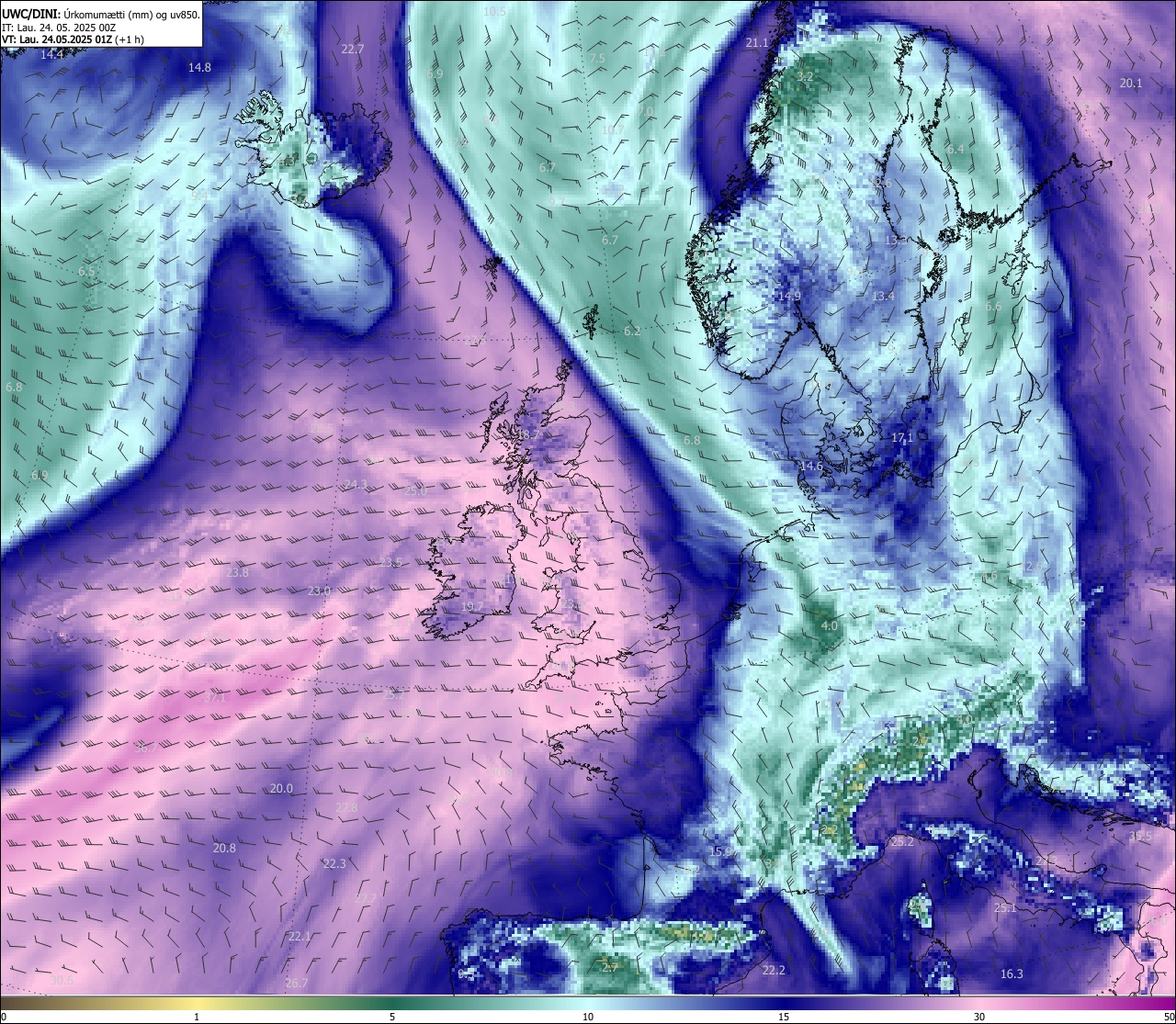Click the 2.7 value label

click(x=610, y=967)
